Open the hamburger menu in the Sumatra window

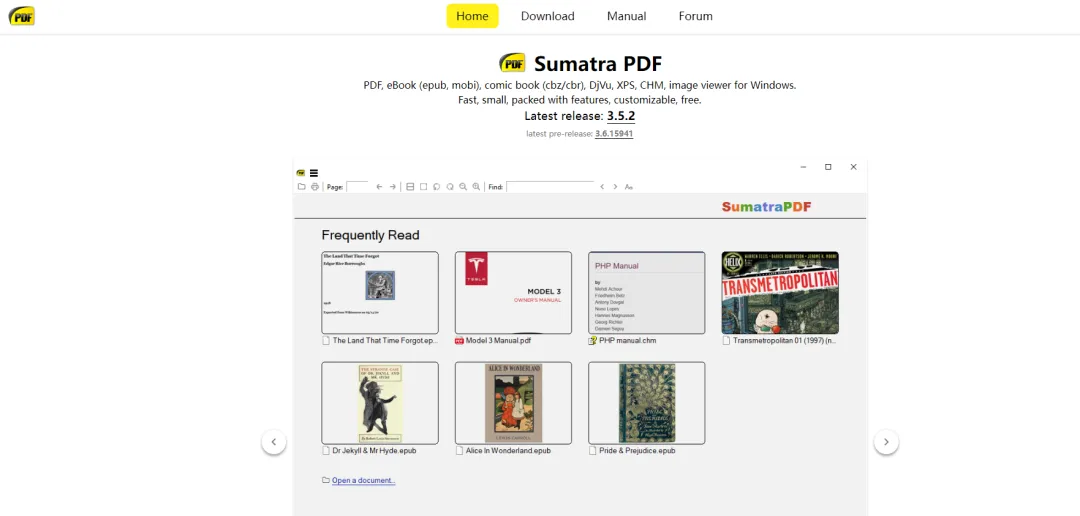pos(314,173)
